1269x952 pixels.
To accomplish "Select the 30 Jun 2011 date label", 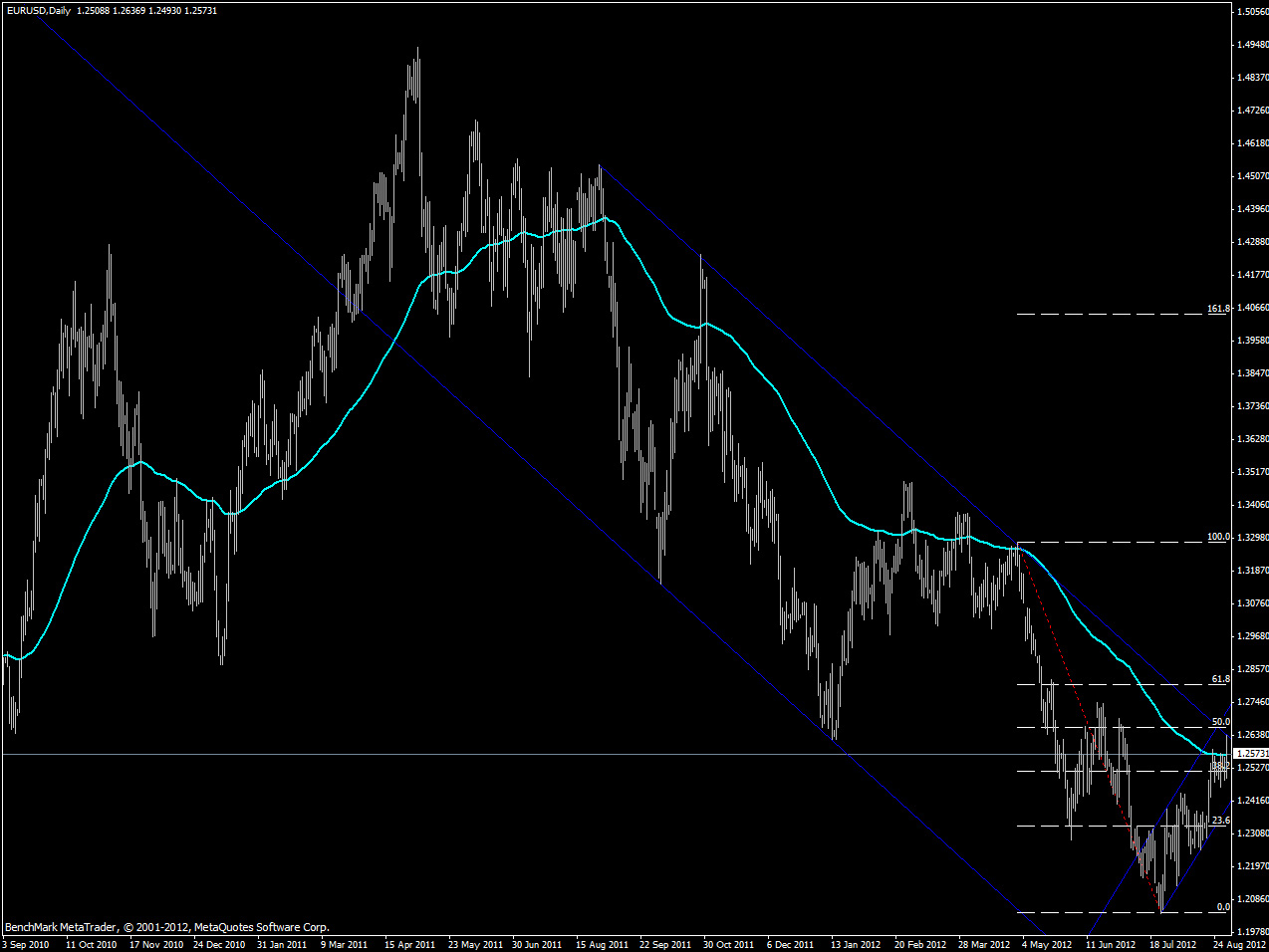I will click(537, 945).
